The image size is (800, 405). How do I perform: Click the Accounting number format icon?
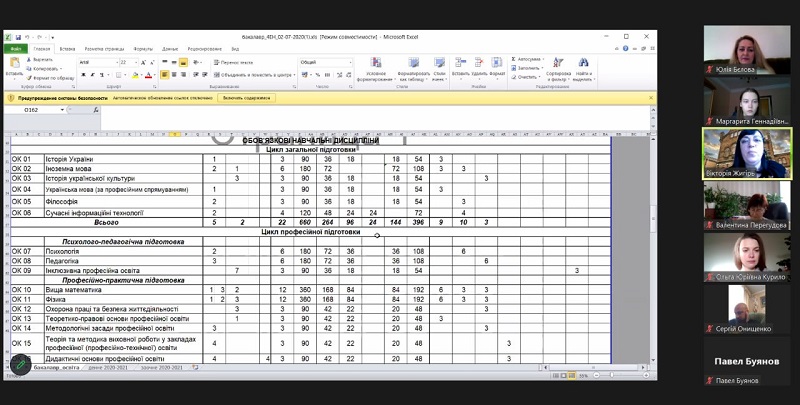[305, 75]
